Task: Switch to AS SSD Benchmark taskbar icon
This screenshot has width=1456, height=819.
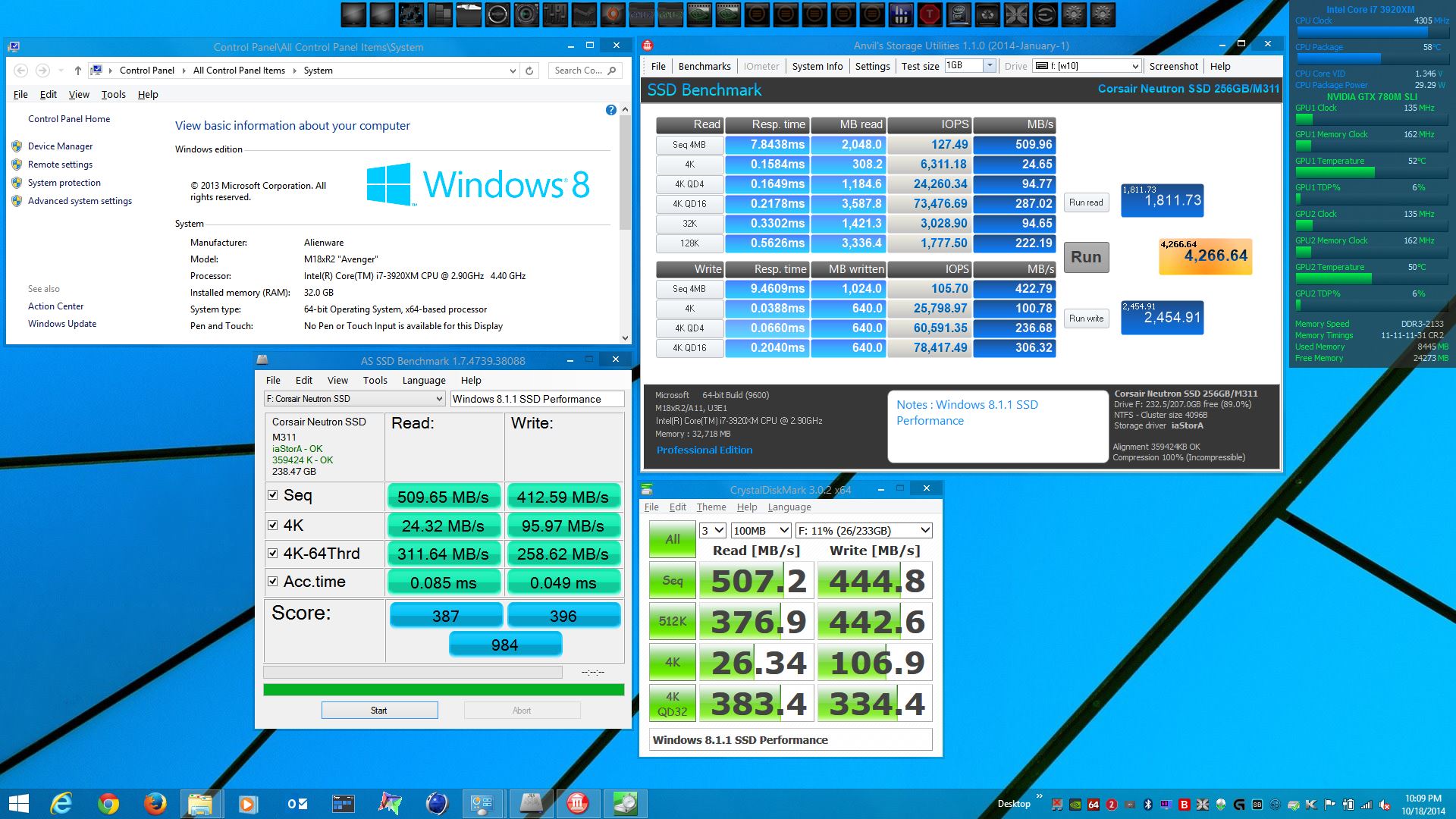Action: tap(531, 803)
